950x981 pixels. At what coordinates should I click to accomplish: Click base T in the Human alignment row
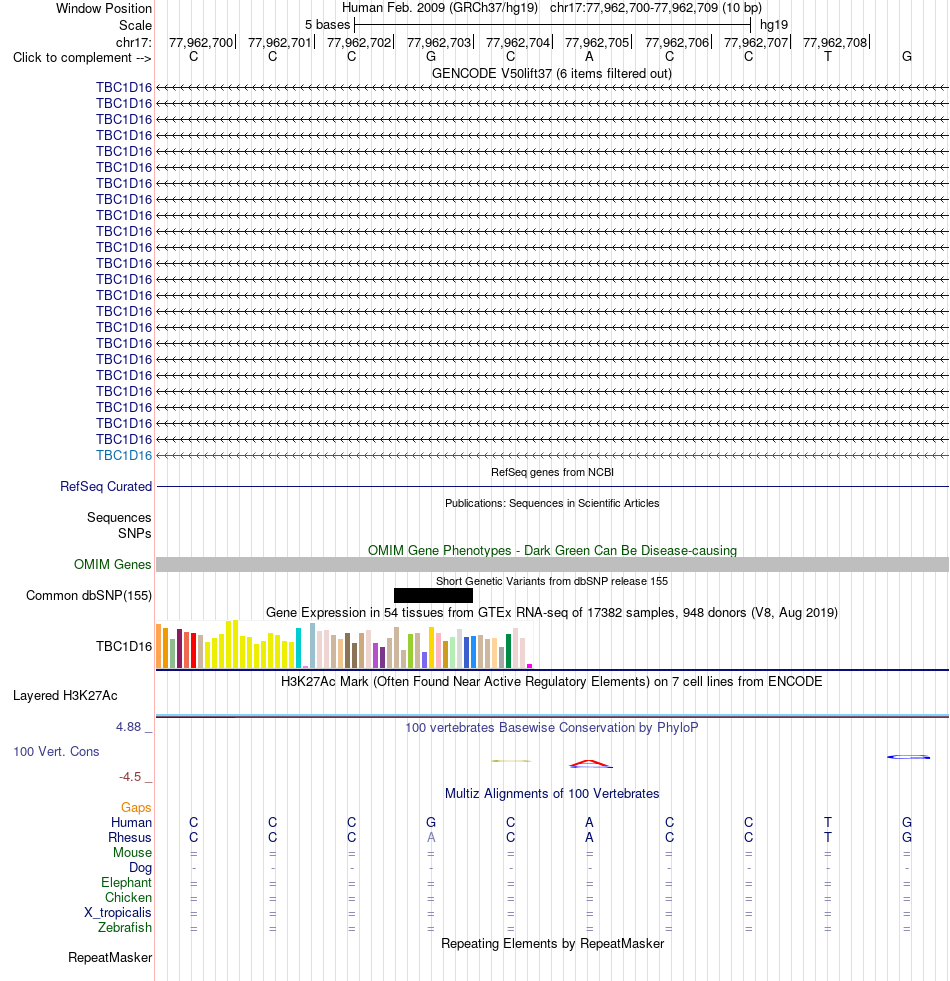(827, 822)
